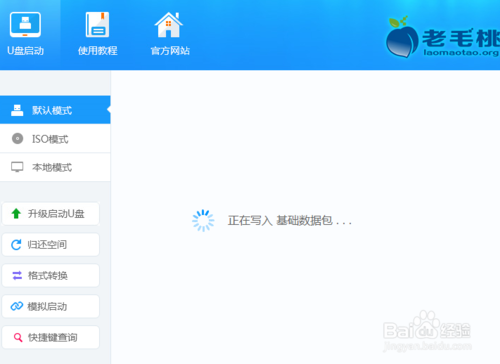Click the U盘启动 label

click(x=26, y=51)
